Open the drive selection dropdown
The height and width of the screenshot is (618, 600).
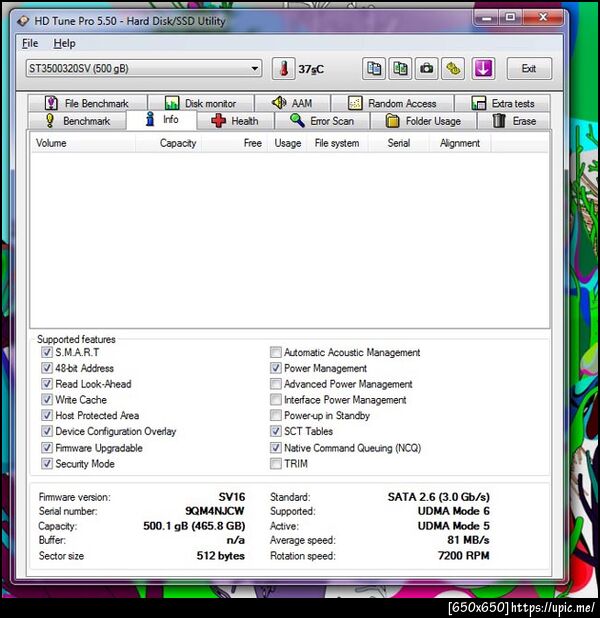(x=144, y=69)
